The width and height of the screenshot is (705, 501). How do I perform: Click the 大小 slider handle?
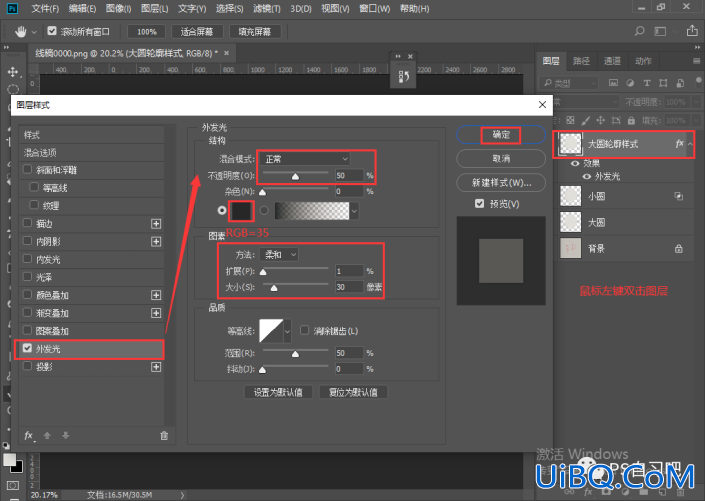(x=274, y=288)
